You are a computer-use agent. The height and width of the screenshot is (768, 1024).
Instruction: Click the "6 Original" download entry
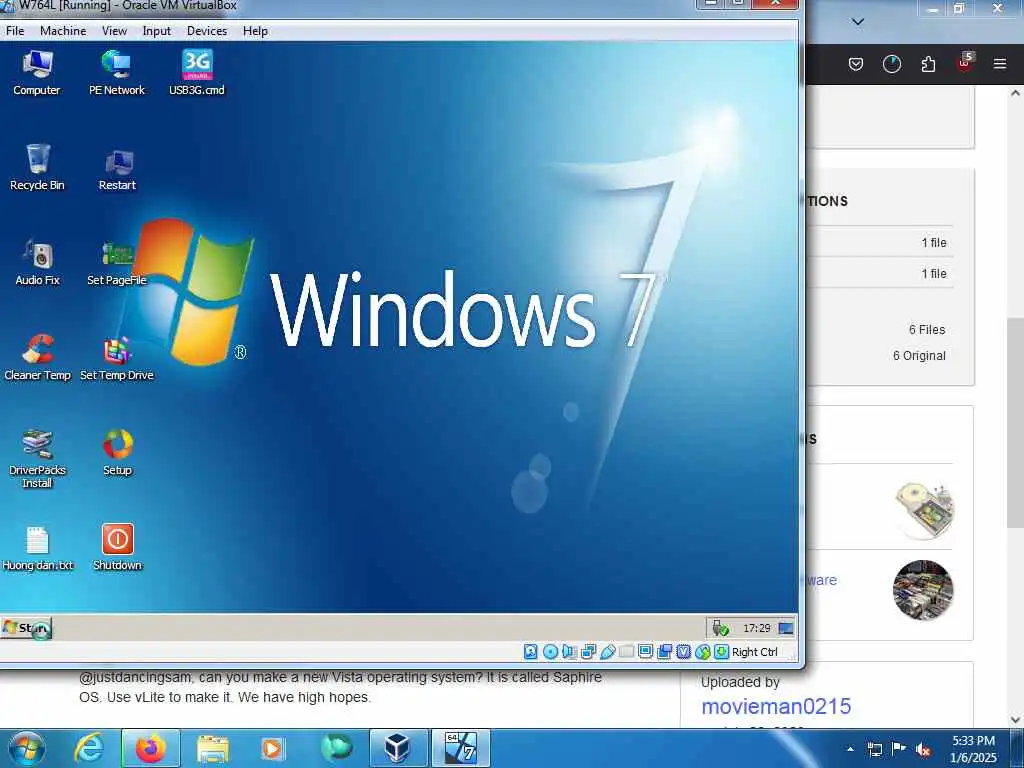tap(919, 356)
